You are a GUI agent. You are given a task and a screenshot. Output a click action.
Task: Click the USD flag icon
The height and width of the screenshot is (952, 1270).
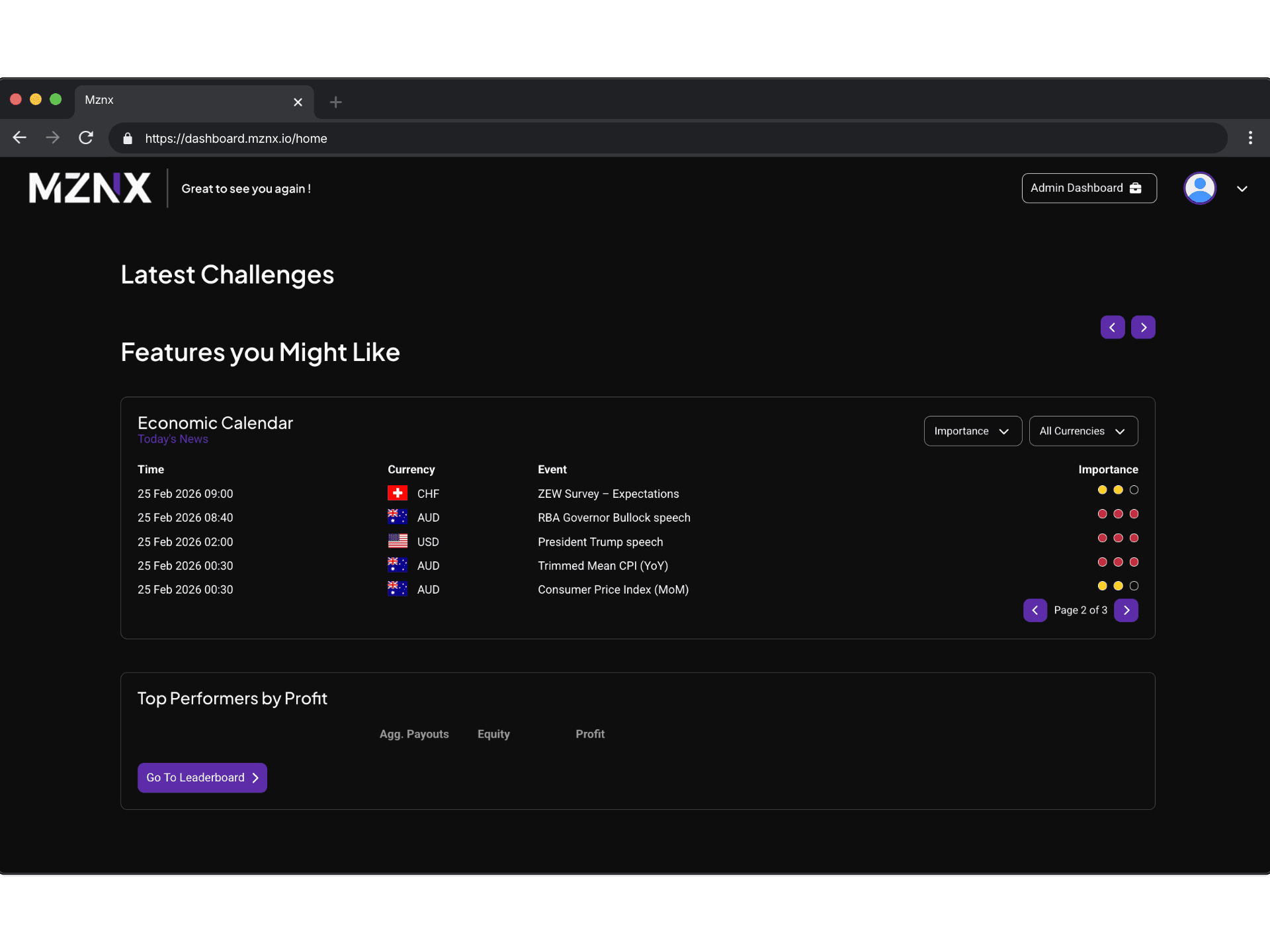pos(398,541)
